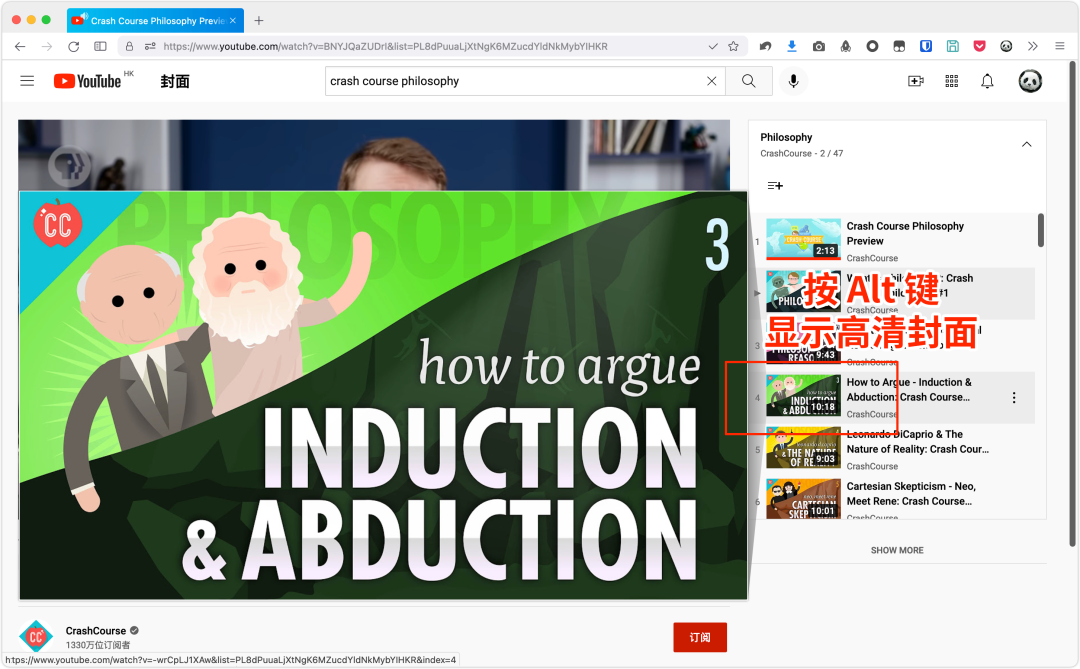
Task: Play Leonardo DiCaprio & The Nature of Reality
Action: coord(917,442)
